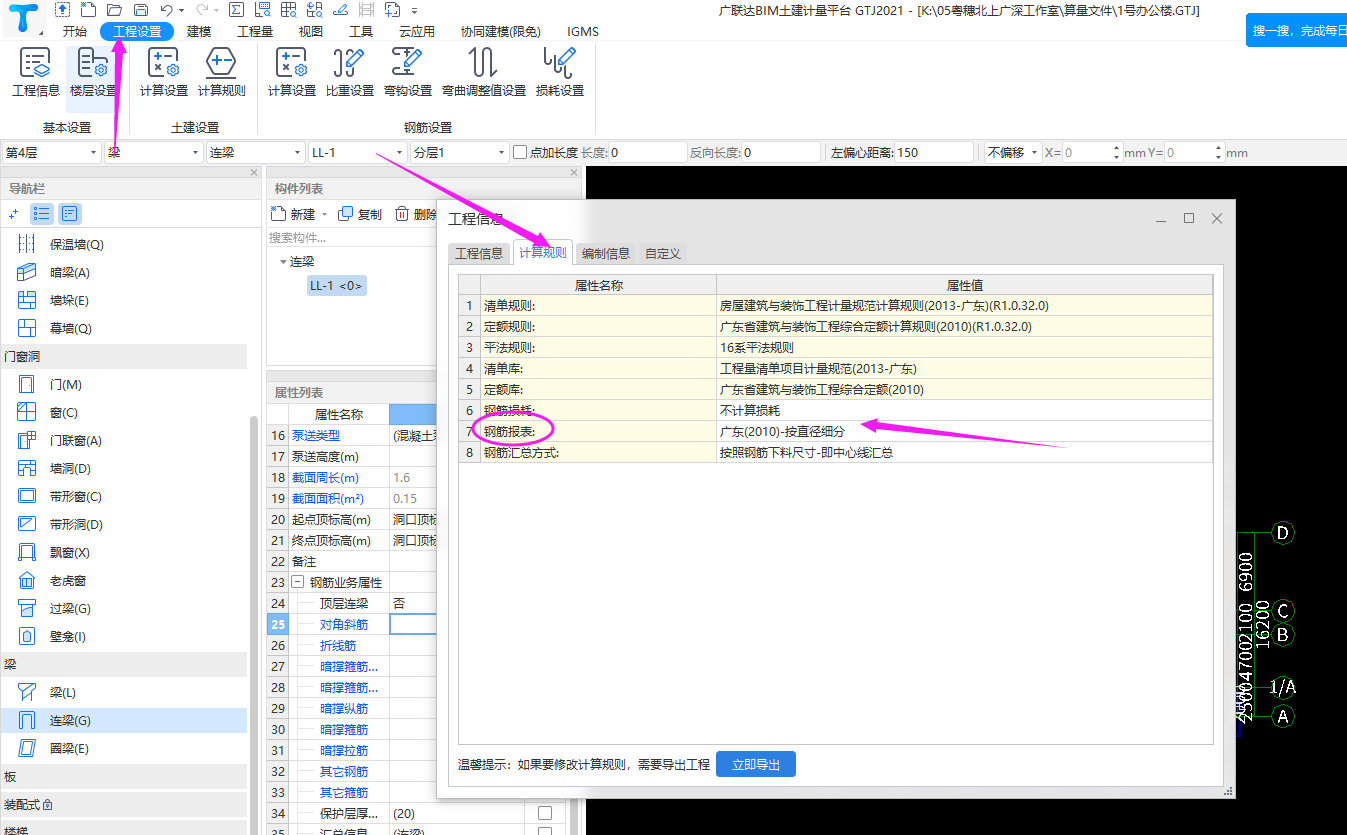This screenshot has width=1347, height=835.
Task: Click 复制 in 构件列表
Action: tap(361, 214)
